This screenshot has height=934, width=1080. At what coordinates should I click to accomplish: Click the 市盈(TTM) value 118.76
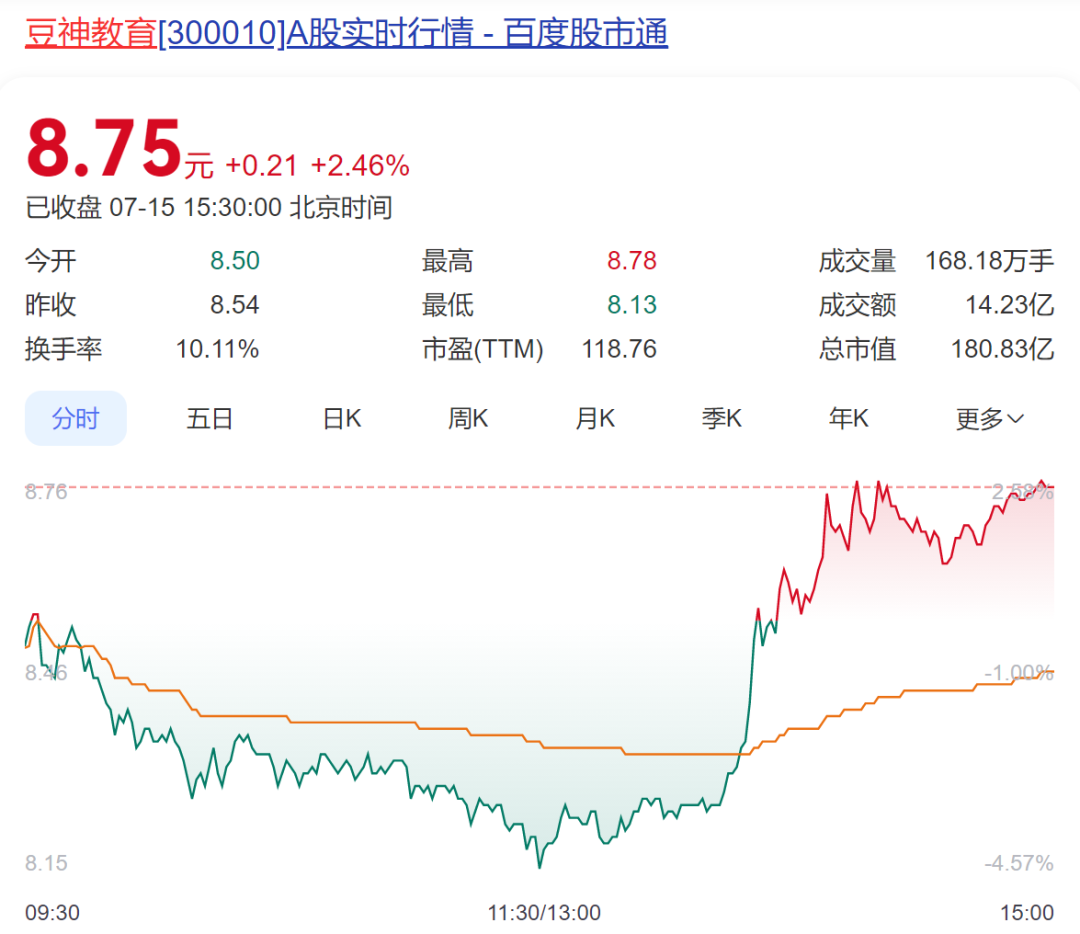pos(619,349)
